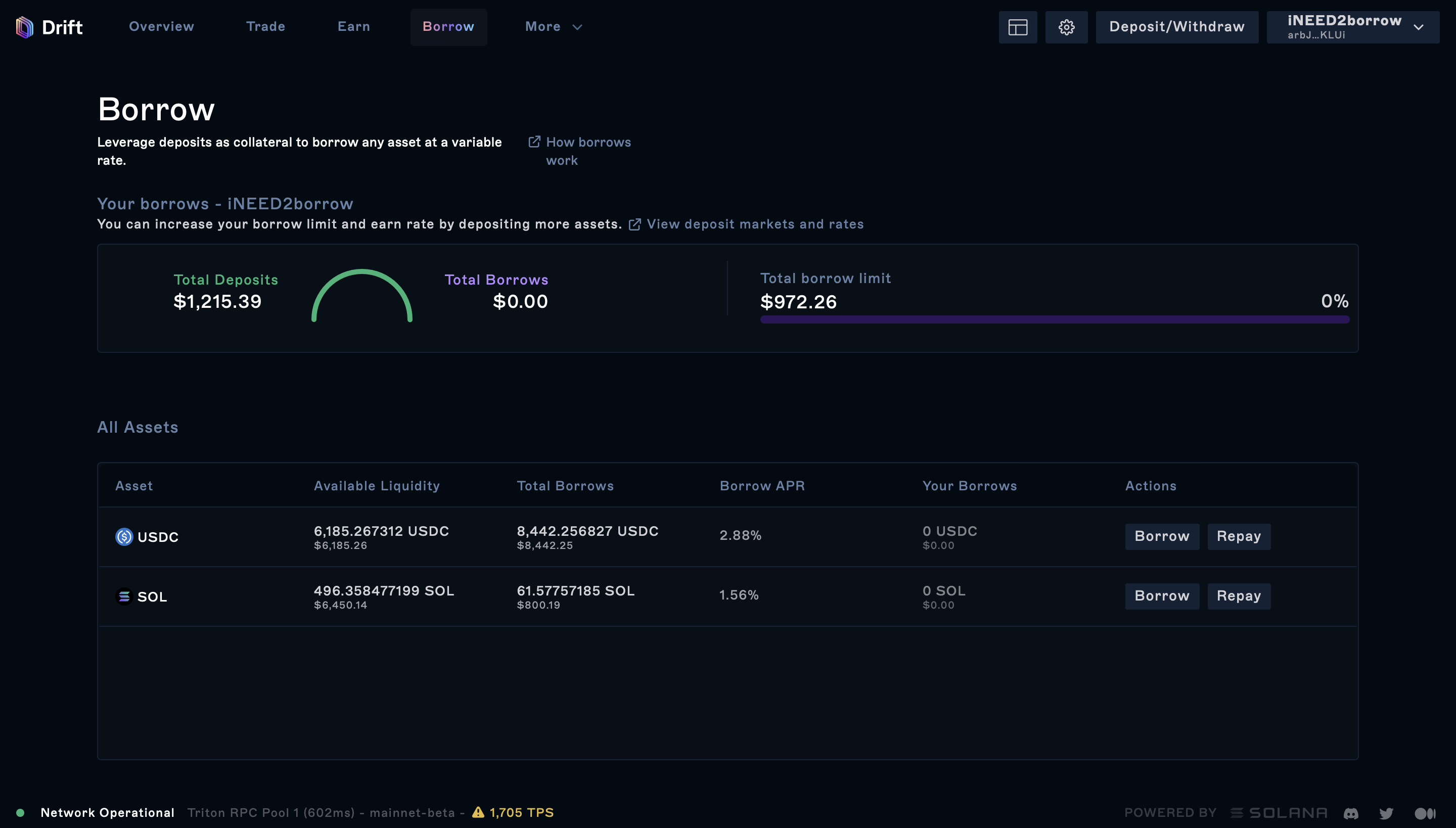The width and height of the screenshot is (1456, 828).
Task: Switch to the Overview tab
Action: 162,27
